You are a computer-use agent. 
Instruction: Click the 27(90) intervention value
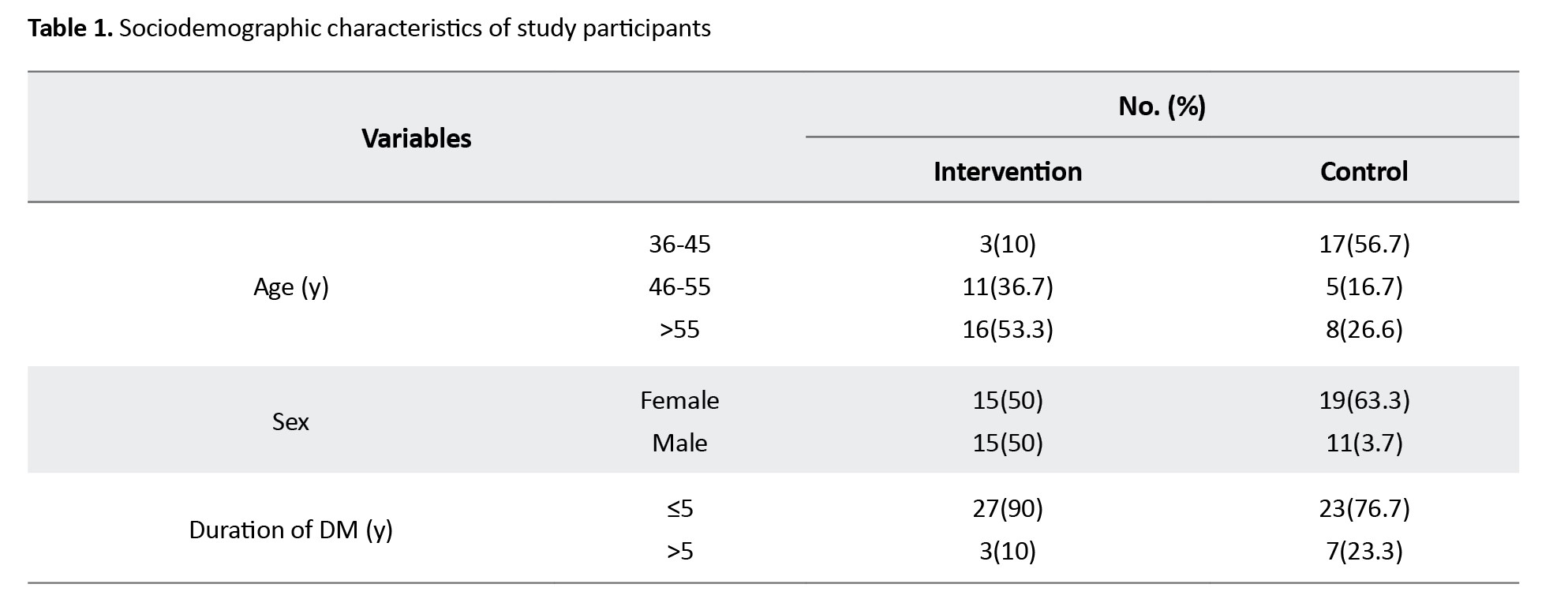[1007, 509]
